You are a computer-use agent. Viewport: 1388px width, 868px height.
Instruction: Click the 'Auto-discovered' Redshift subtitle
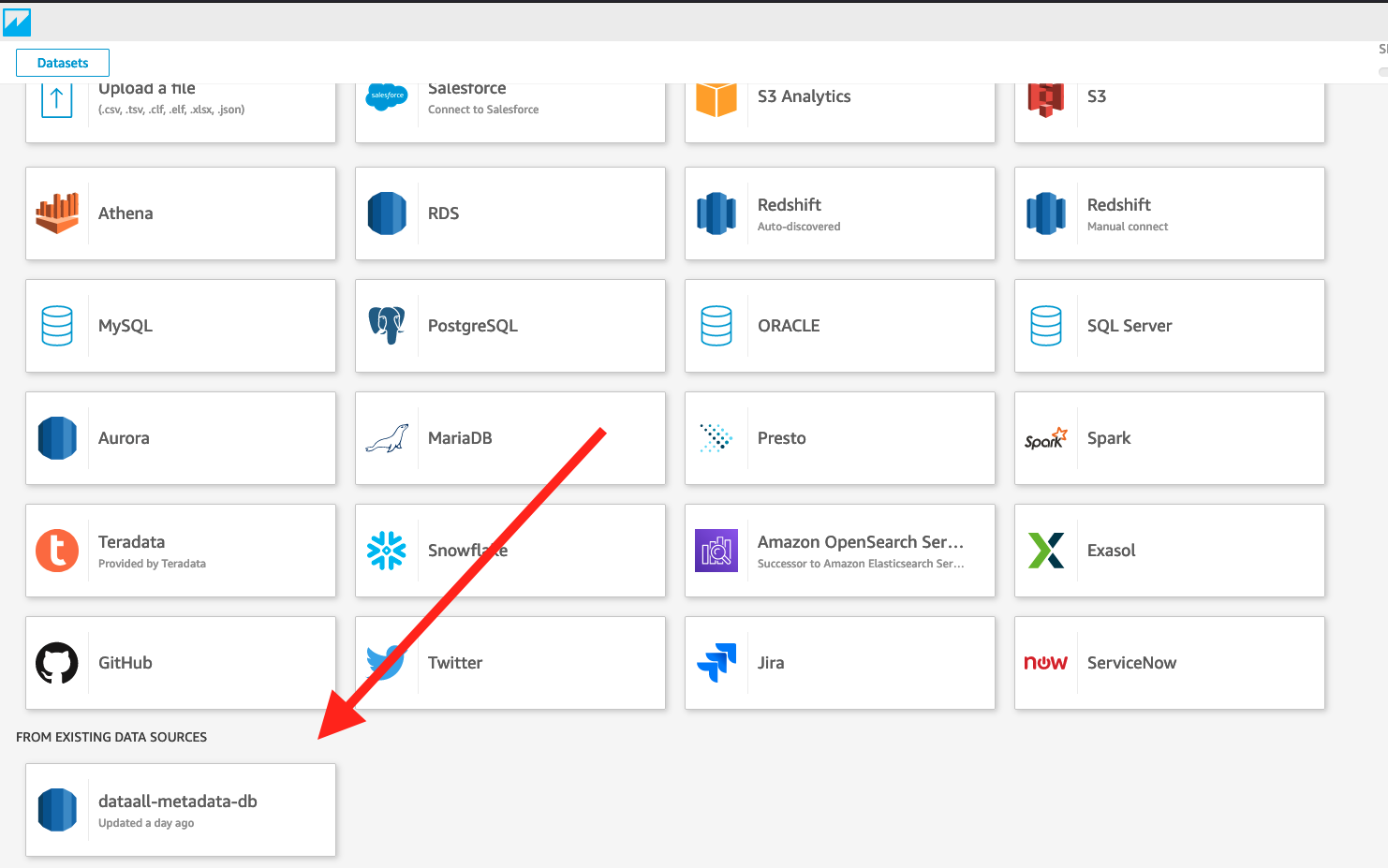[x=799, y=227]
